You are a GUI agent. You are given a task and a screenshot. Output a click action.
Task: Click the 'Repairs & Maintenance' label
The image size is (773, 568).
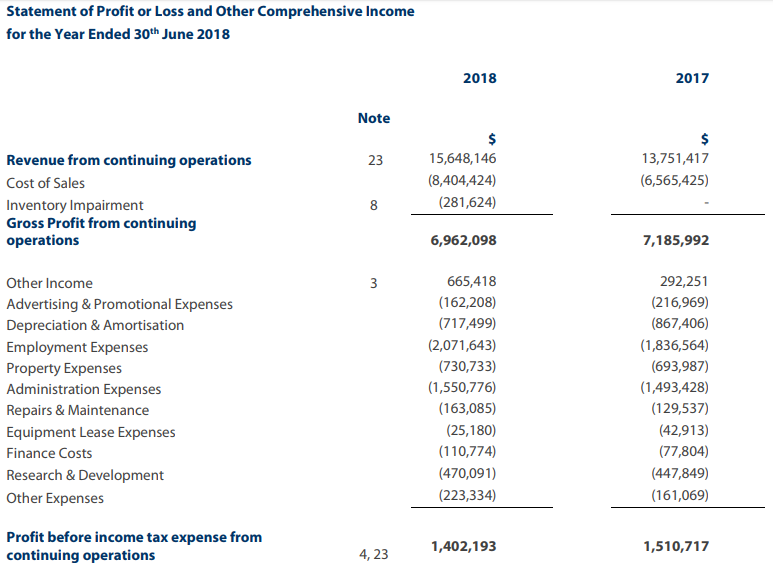point(77,411)
